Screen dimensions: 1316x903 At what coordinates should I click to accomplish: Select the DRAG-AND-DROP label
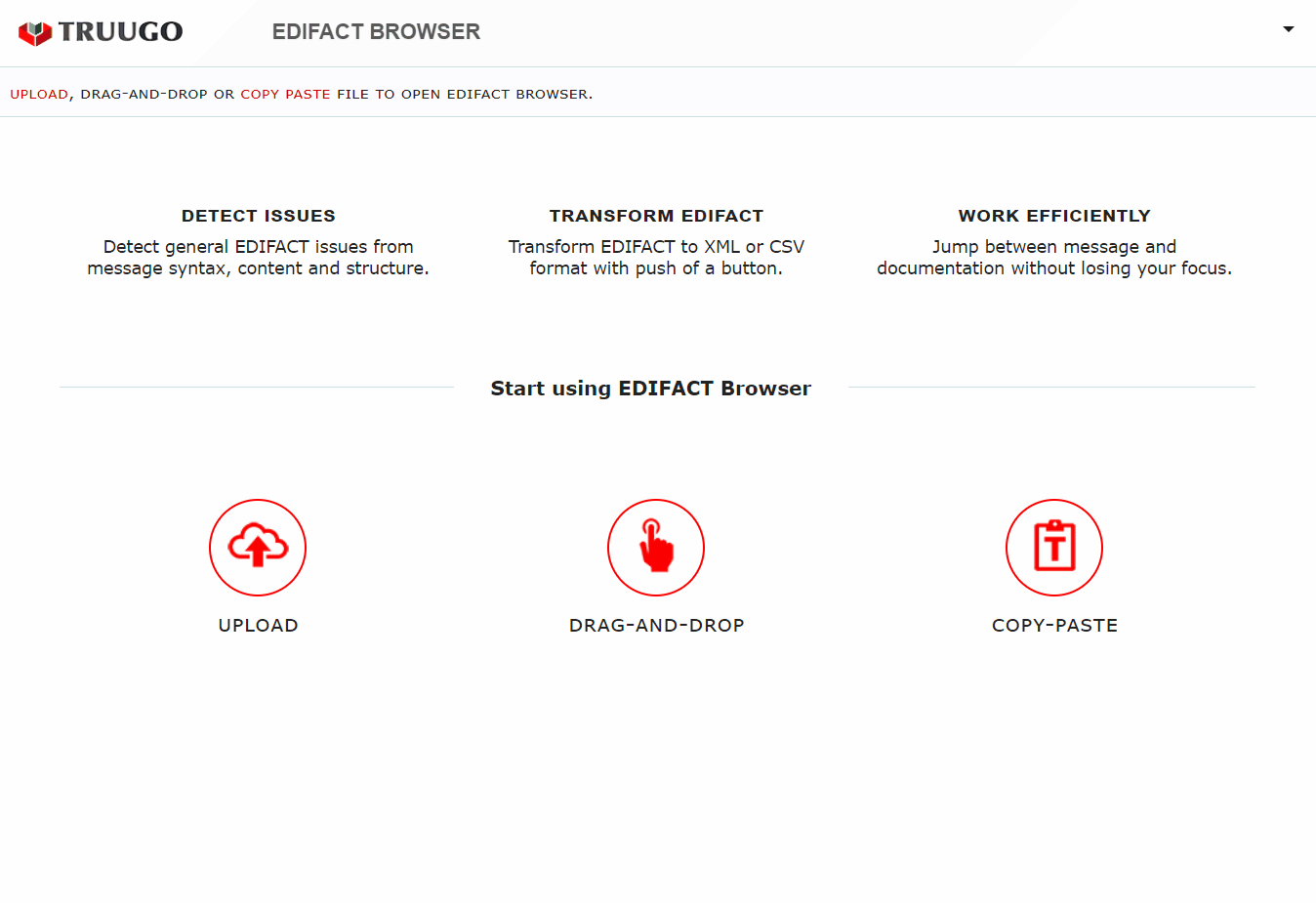tap(656, 626)
